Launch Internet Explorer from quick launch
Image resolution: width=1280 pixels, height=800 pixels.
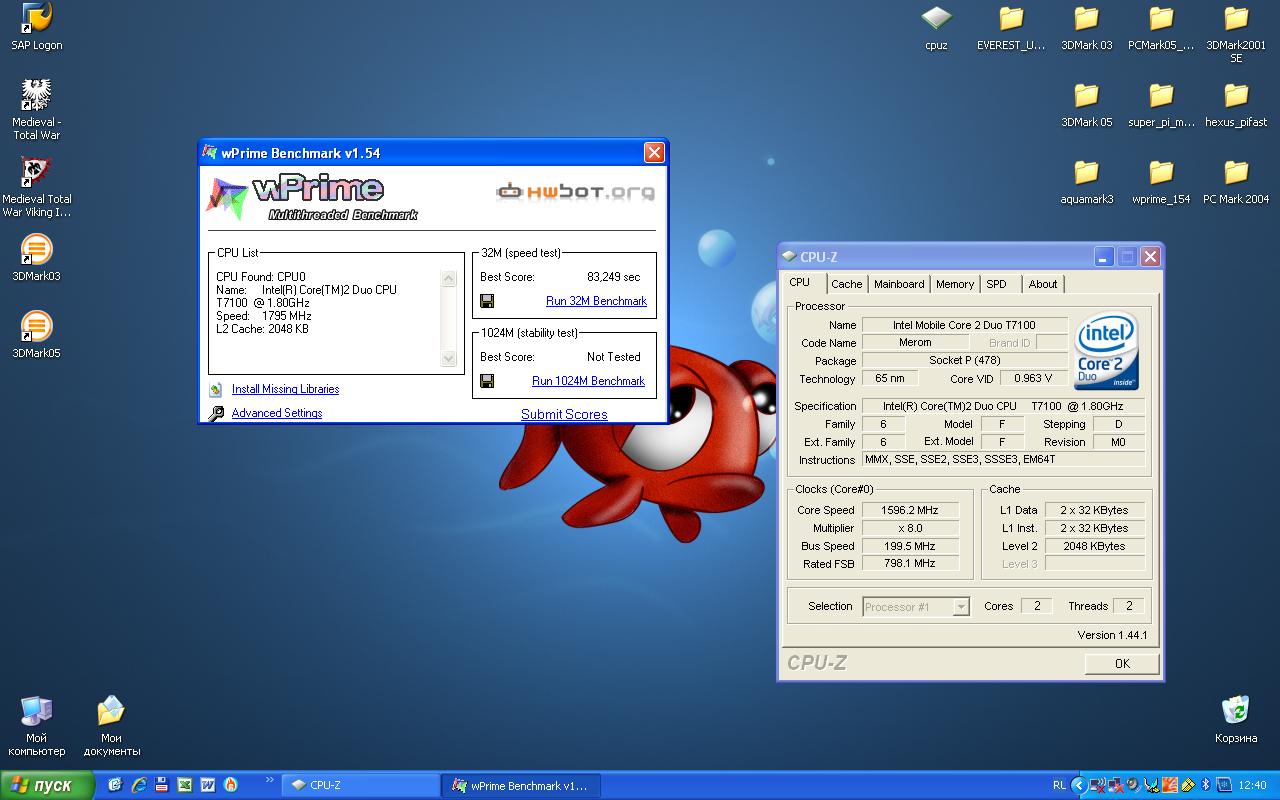tap(139, 785)
